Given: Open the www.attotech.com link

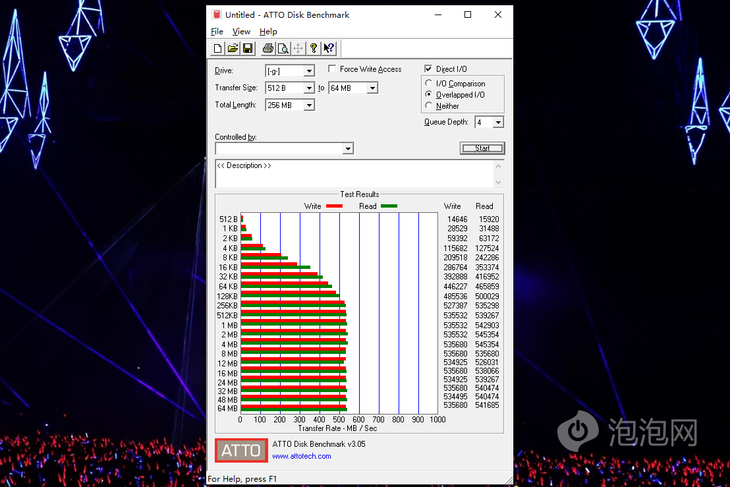Looking at the screenshot, I should 302,456.
